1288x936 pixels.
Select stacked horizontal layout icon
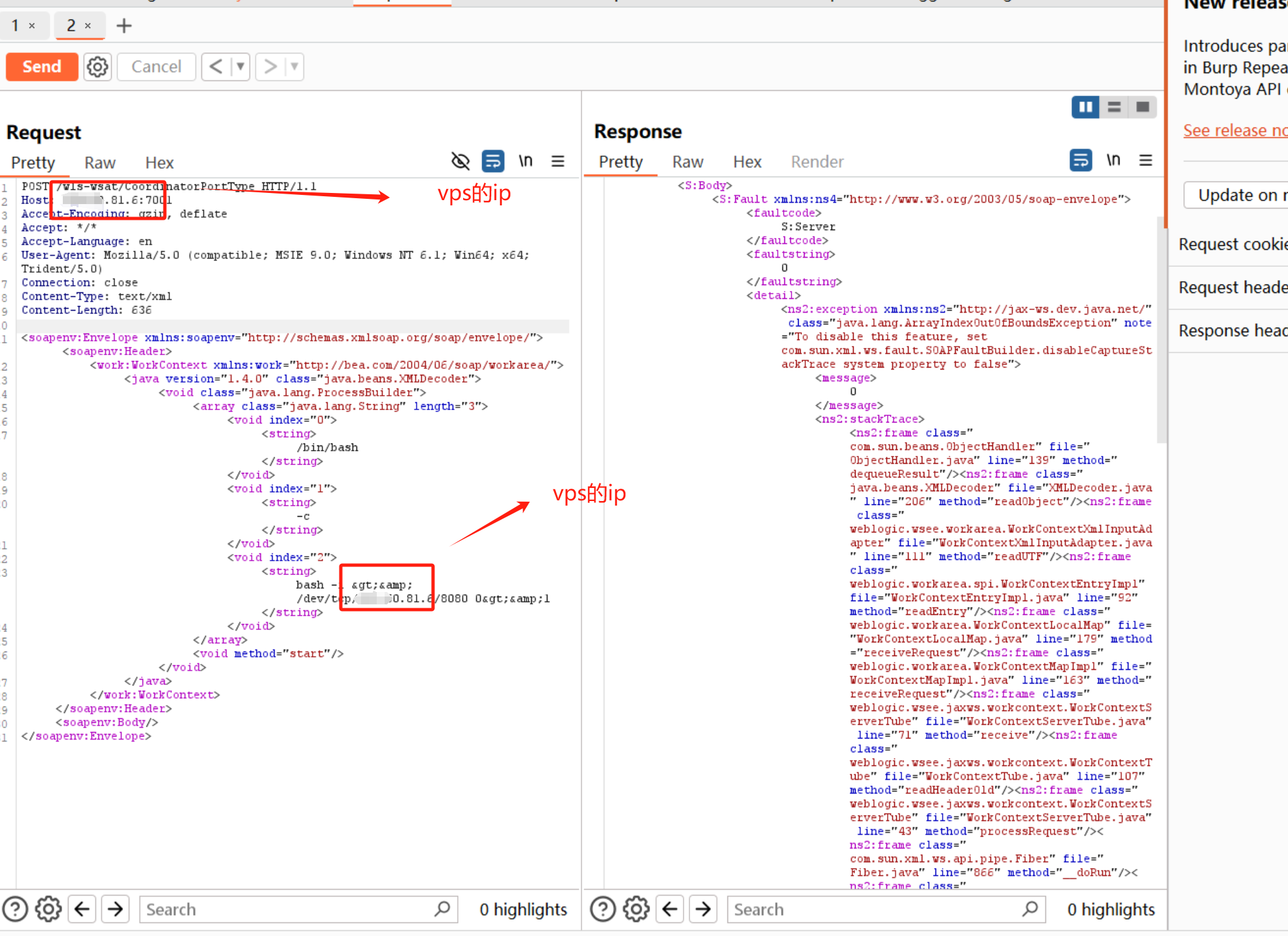click(1114, 107)
